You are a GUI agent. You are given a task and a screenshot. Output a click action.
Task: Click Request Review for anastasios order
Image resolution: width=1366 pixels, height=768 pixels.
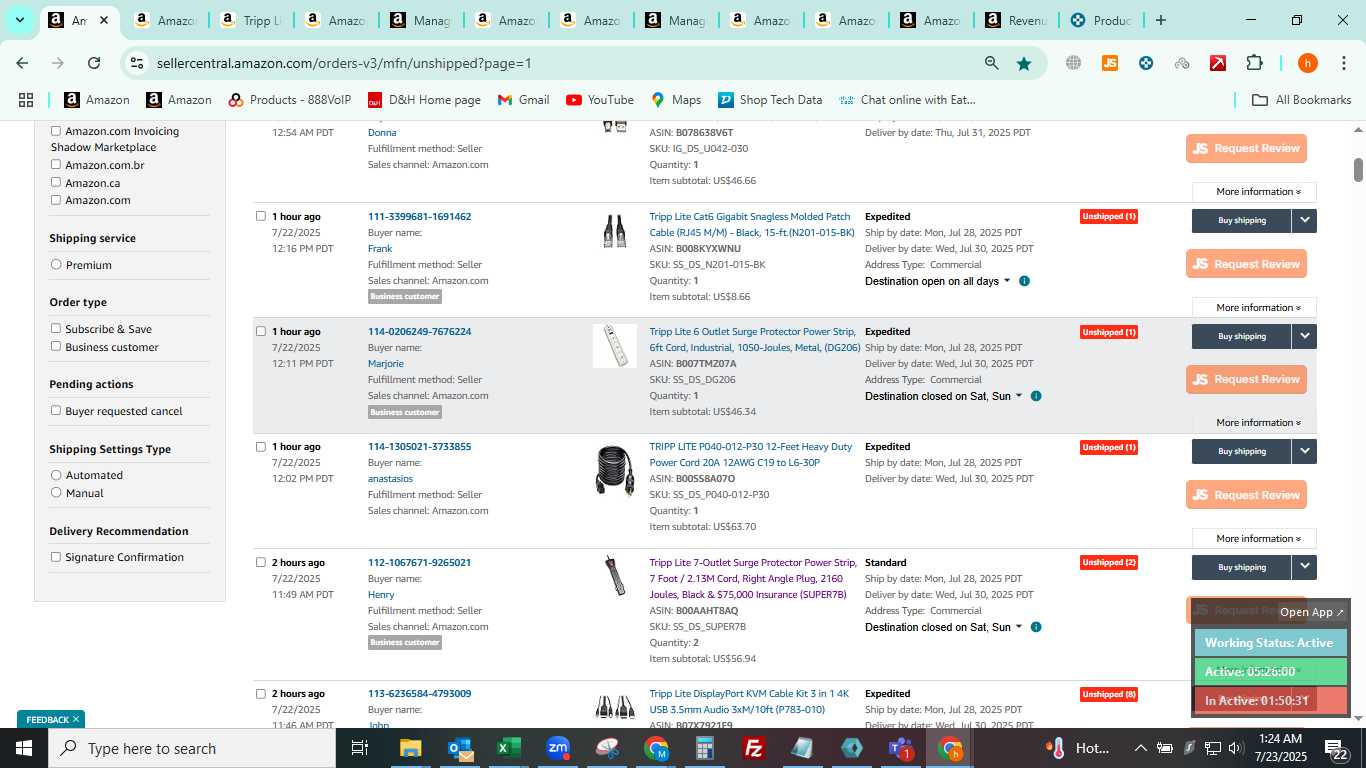point(1246,495)
